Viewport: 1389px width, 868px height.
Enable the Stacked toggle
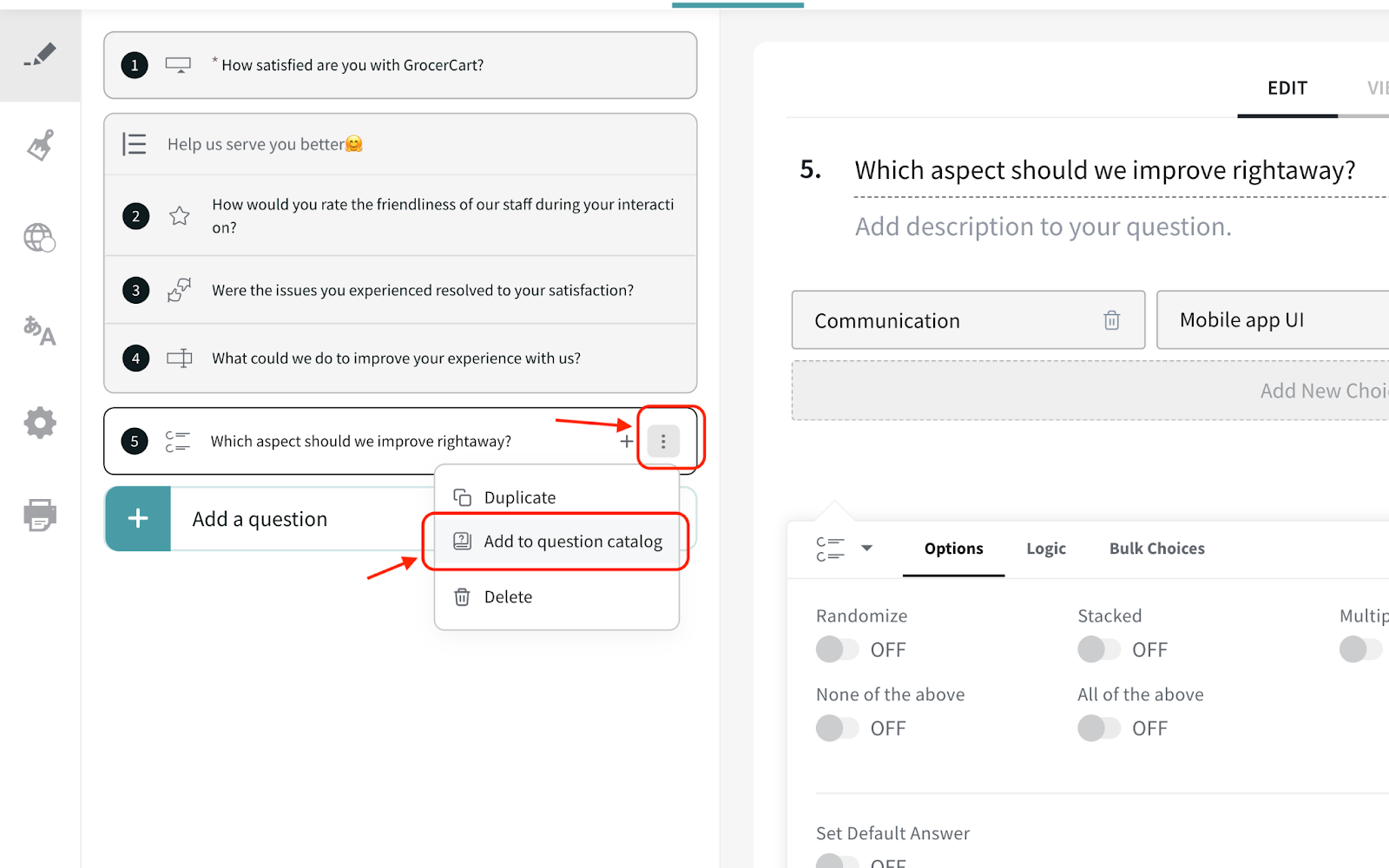click(x=1099, y=649)
